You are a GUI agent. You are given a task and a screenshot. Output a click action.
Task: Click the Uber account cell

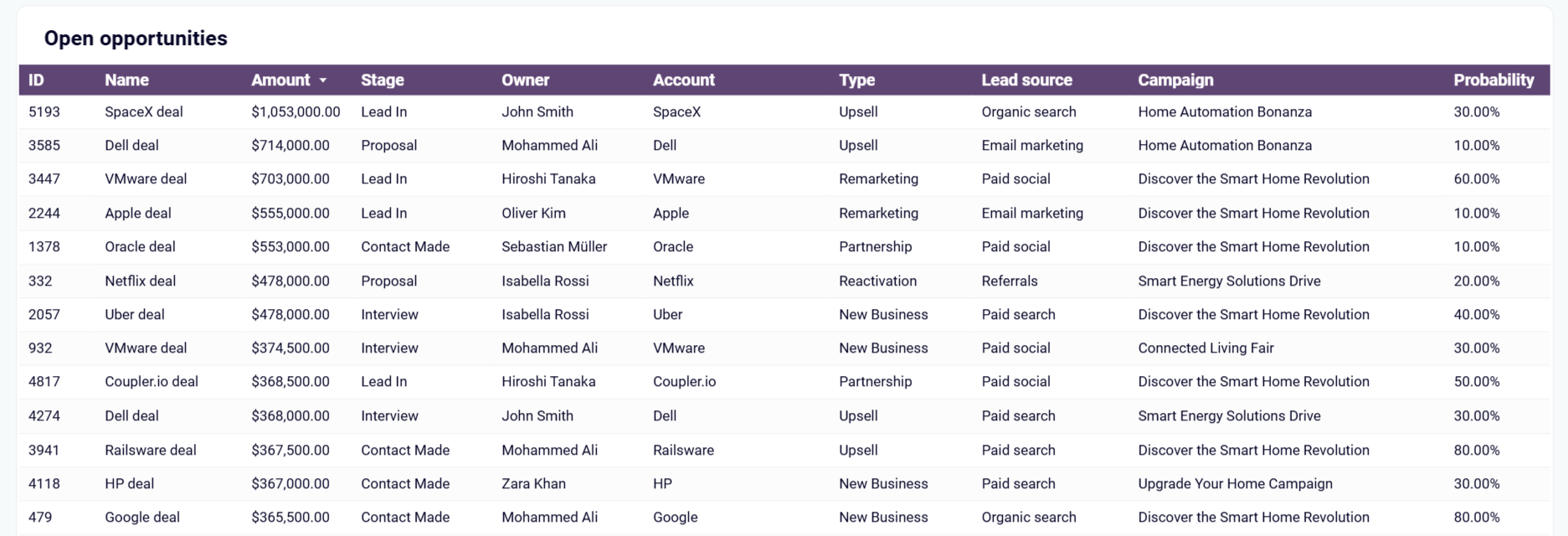pos(667,315)
